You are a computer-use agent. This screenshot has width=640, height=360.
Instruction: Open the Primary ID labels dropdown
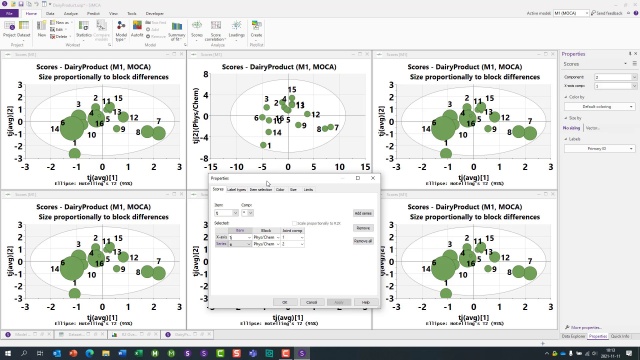tap(599, 149)
